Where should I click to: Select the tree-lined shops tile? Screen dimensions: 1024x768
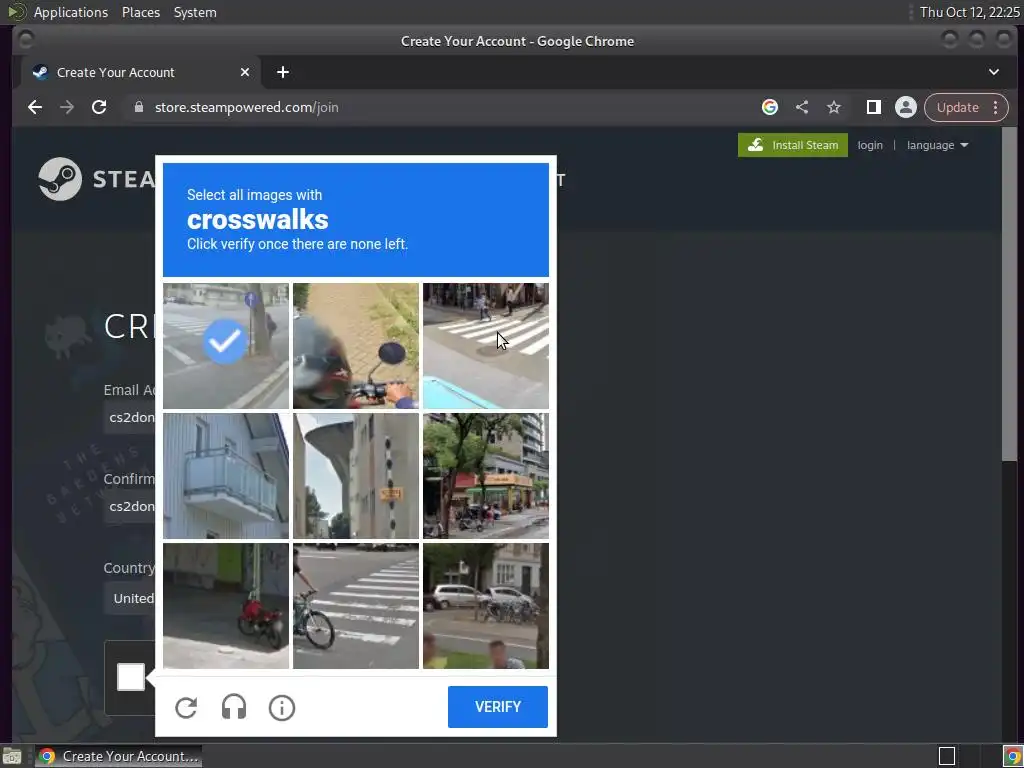coord(486,475)
